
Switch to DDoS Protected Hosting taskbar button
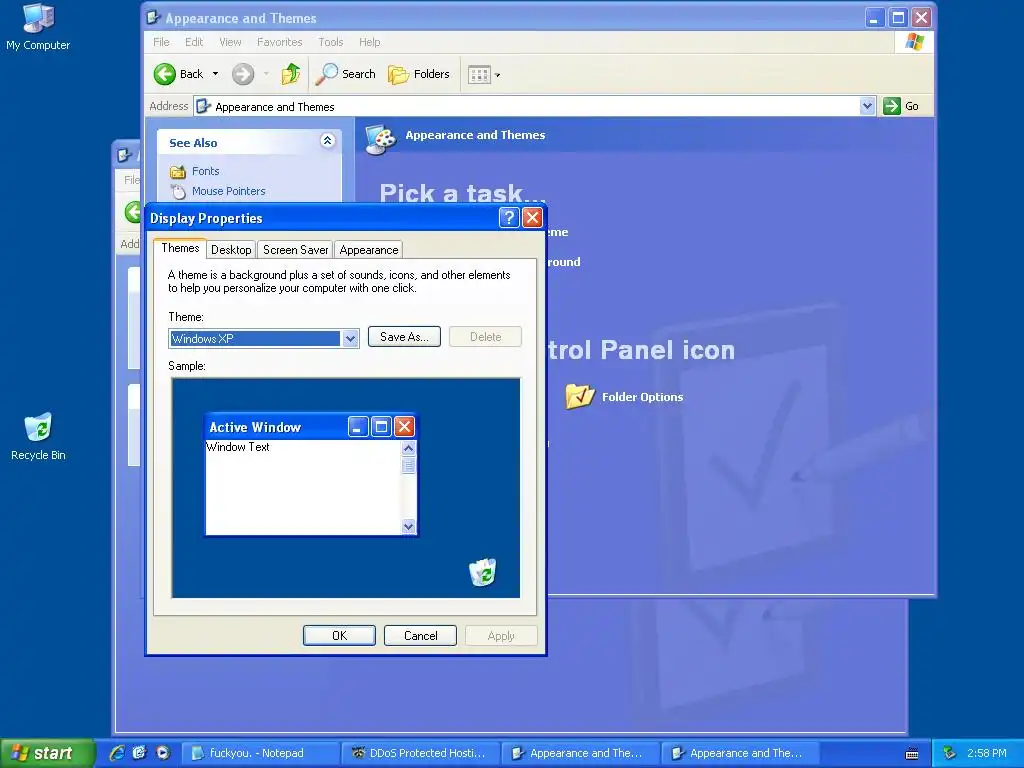[x=420, y=753]
